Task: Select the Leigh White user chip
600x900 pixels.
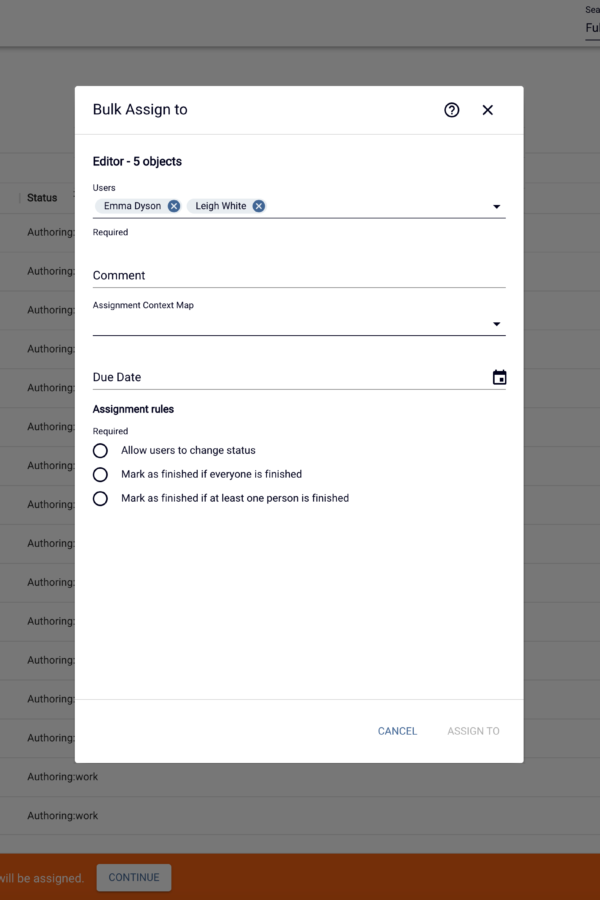Action: coord(220,206)
